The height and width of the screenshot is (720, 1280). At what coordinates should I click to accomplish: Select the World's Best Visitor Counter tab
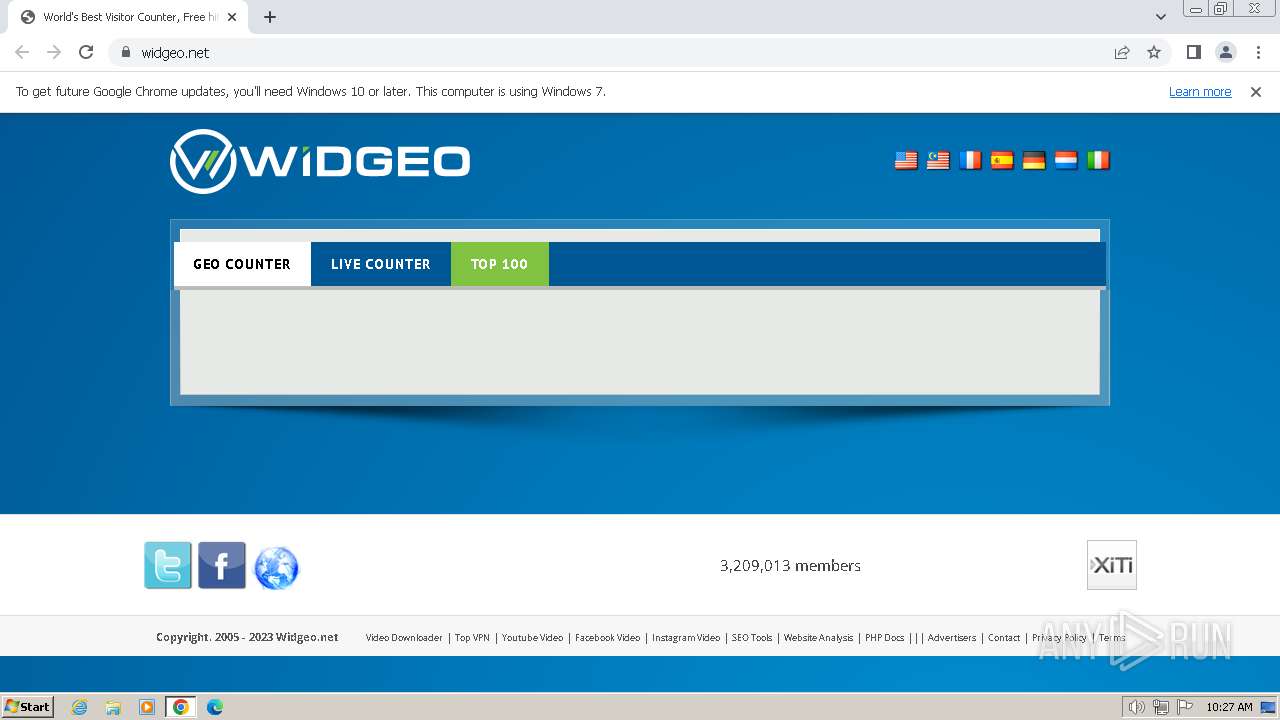128,17
